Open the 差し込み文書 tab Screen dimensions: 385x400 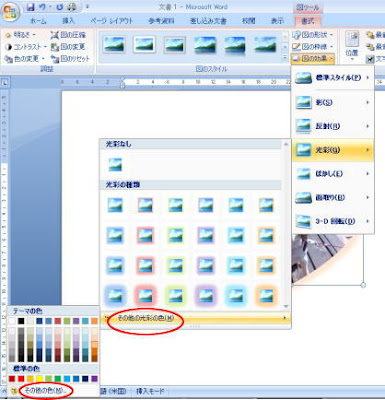click(x=208, y=21)
